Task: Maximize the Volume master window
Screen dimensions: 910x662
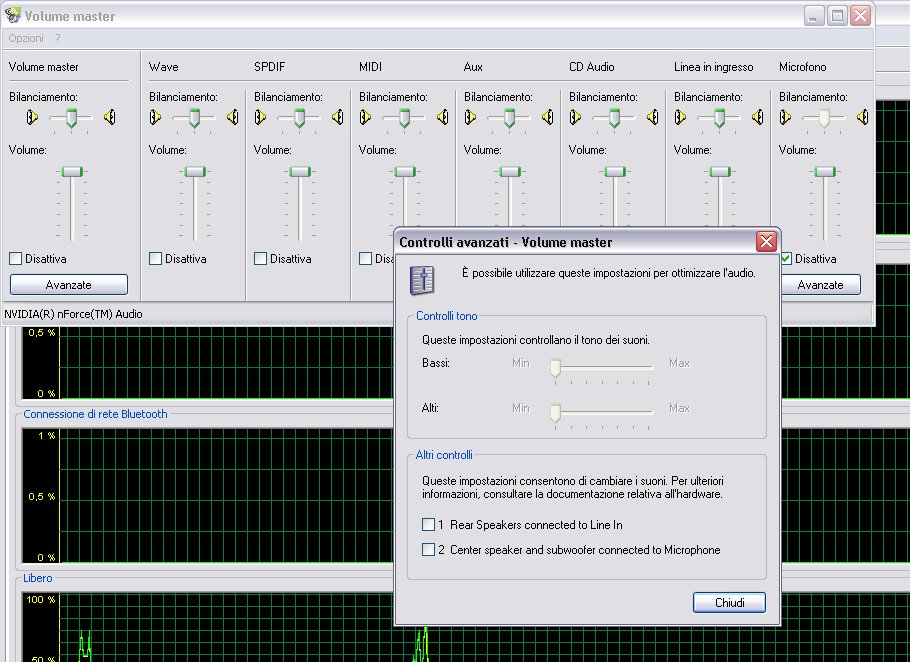Action: (837, 16)
